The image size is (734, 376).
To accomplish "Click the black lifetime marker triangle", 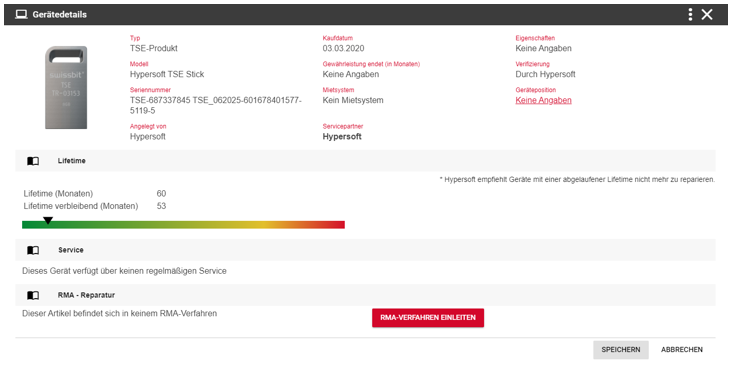I will pos(48,221).
